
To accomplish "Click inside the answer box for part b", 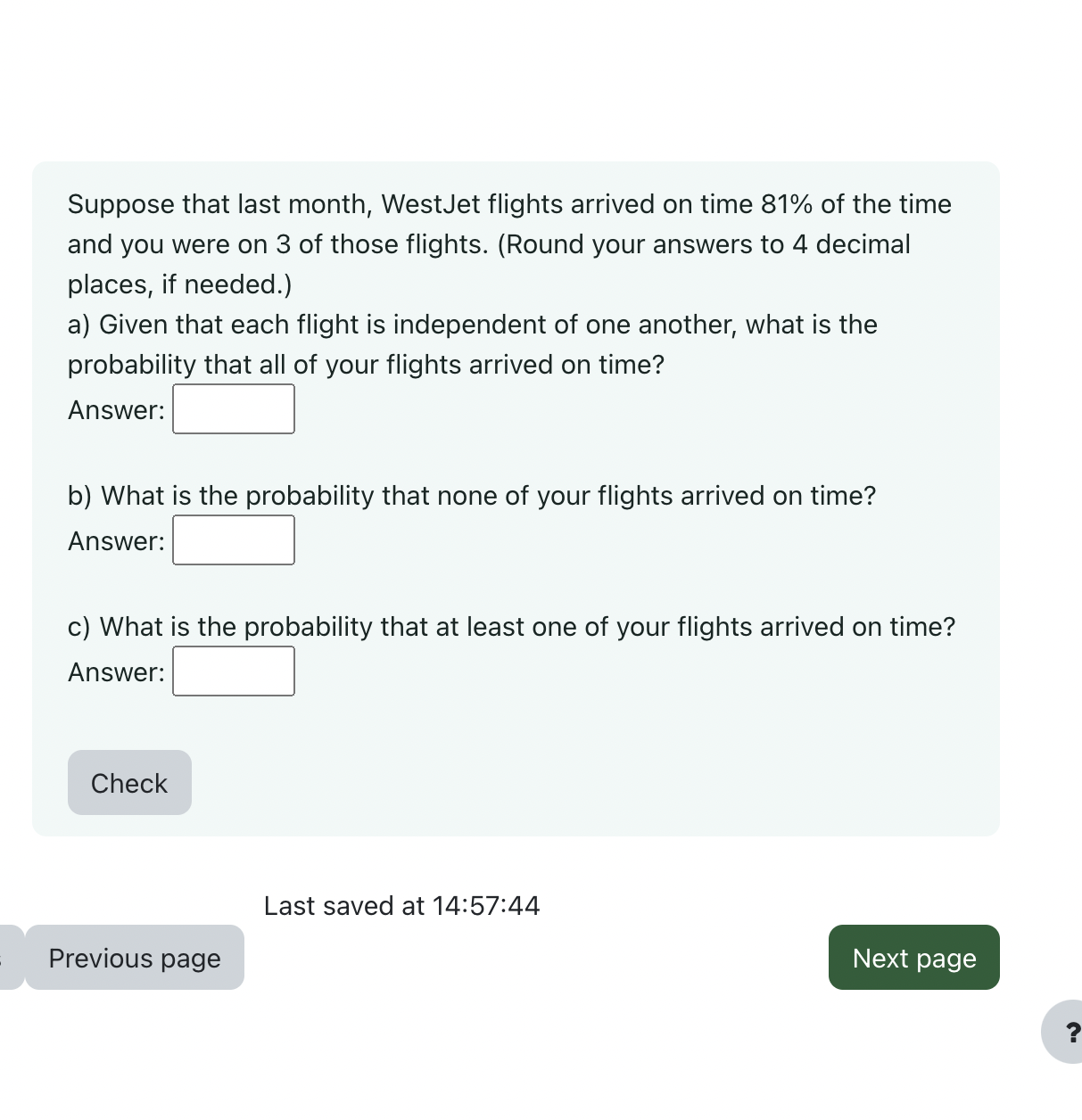I will [x=233, y=539].
